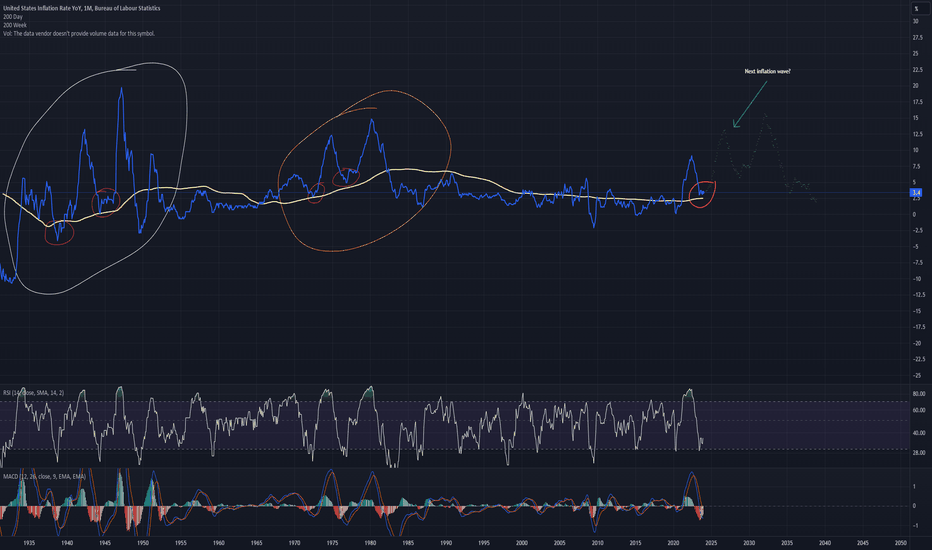
Task: Select the United States Inflation Rate YoY title
Action: coord(81,8)
